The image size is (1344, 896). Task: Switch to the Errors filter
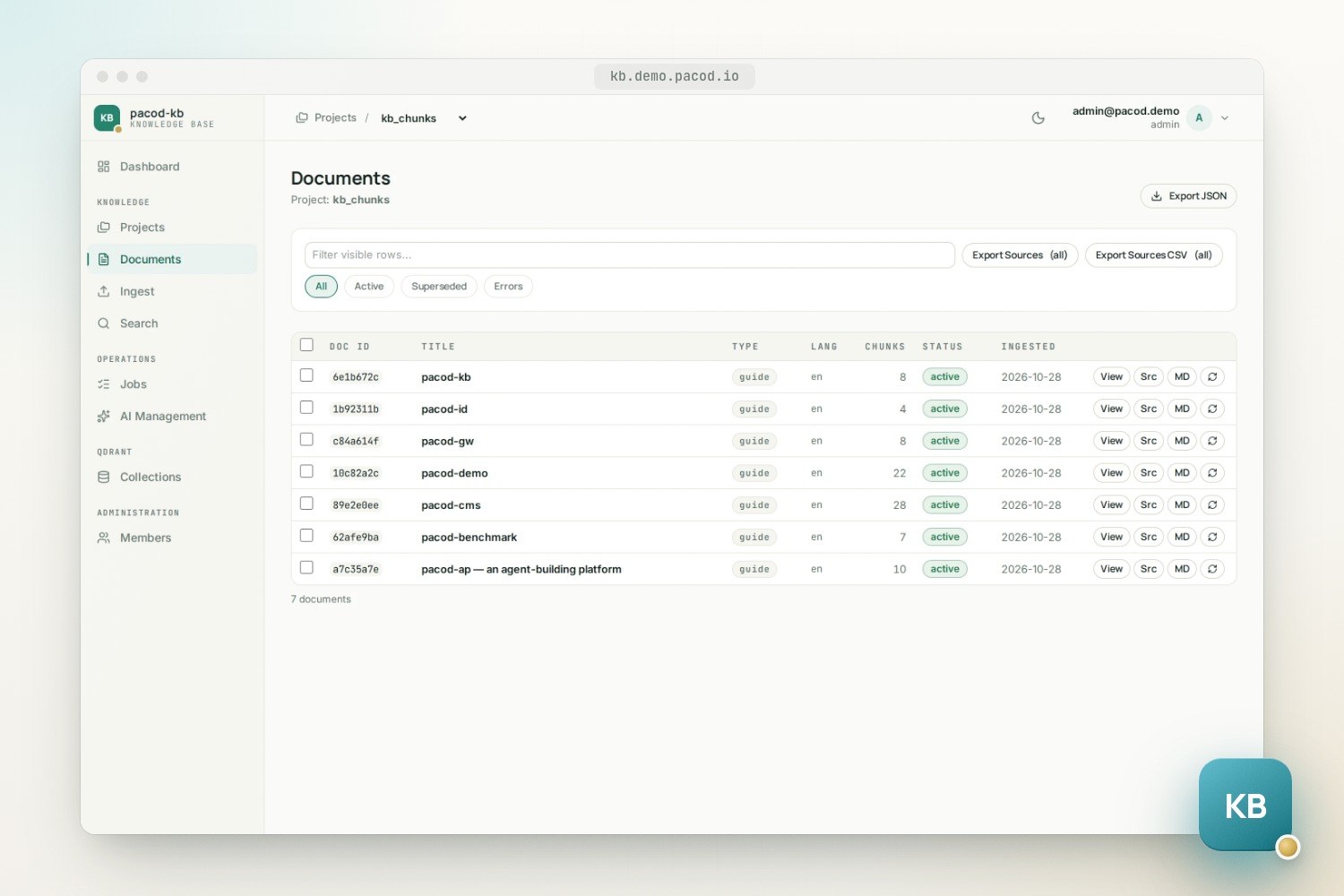click(508, 287)
